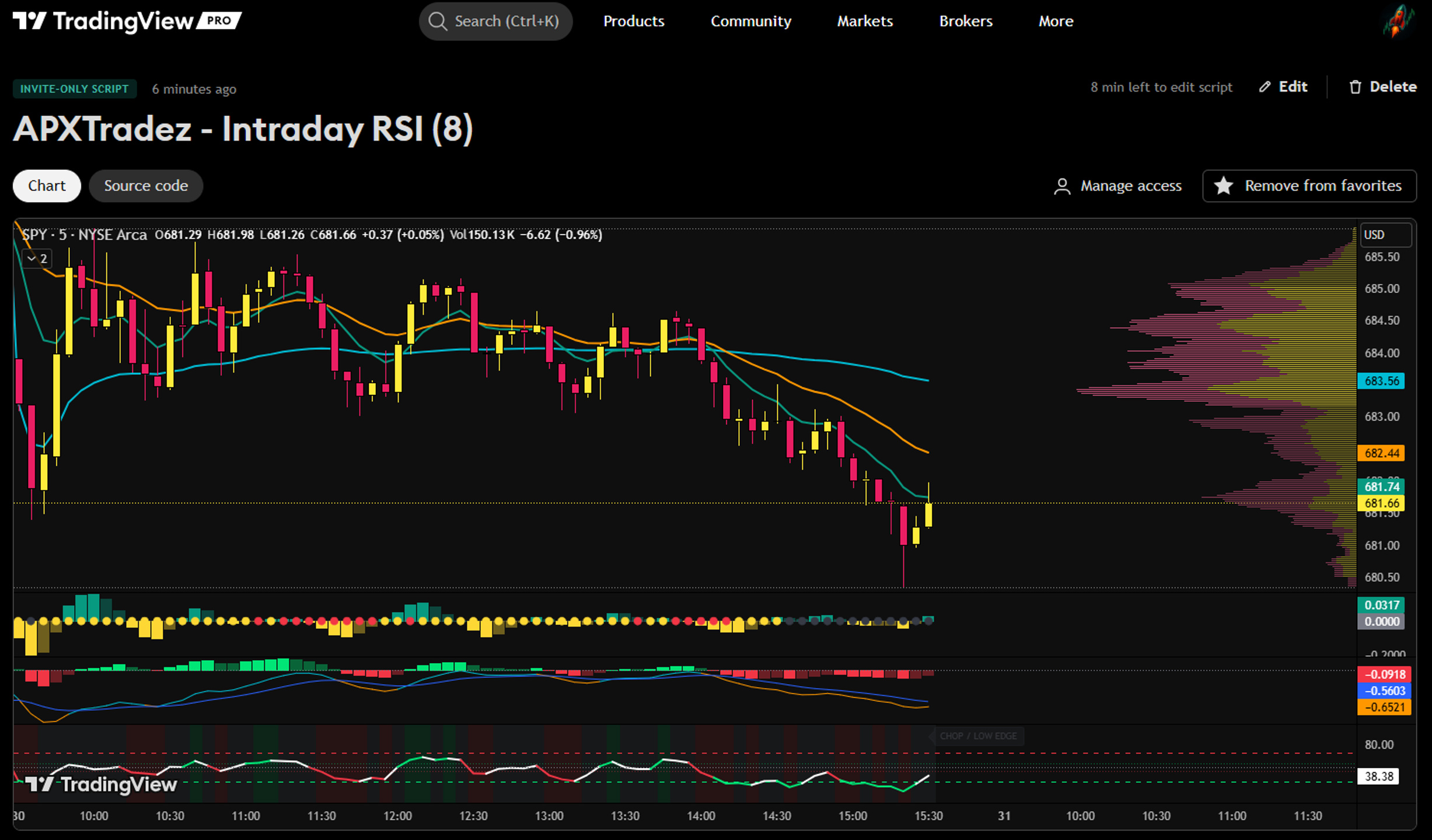Click the magnifier icon in the search box

click(437, 22)
